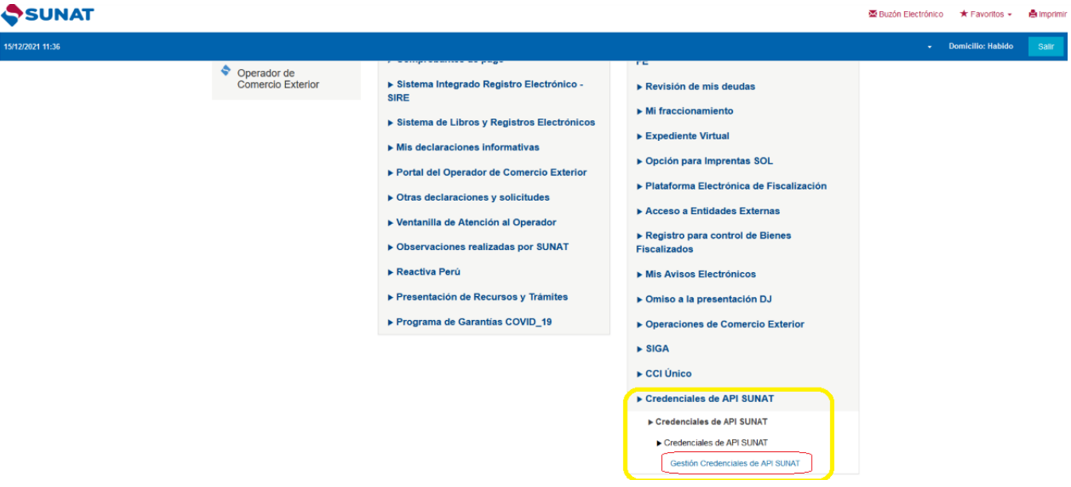This screenshot has width=1071, height=487.
Task: Select Omiso a la presentación DJ
Action: pos(704,298)
